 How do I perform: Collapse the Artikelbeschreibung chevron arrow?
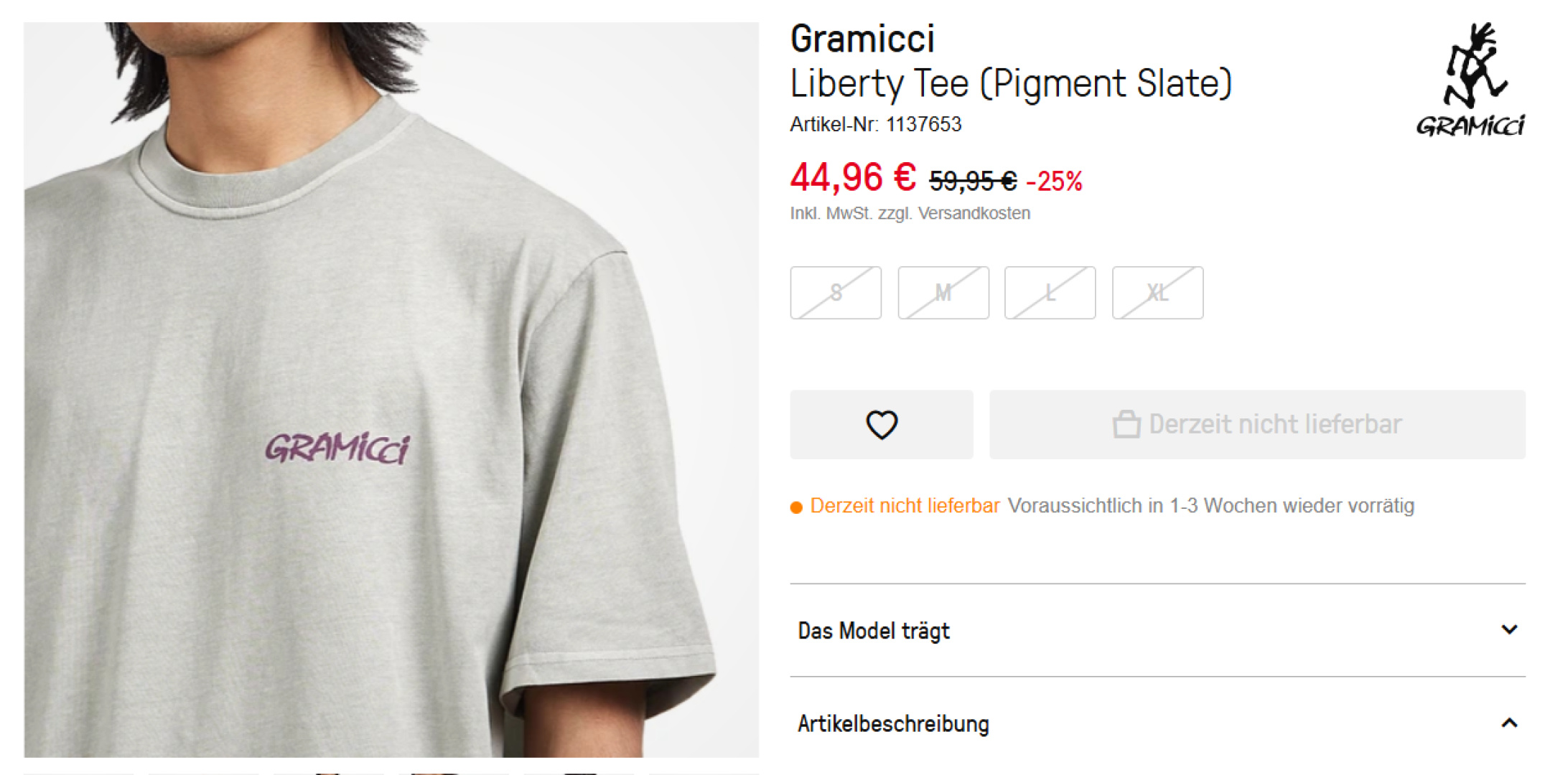point(1509,723)
